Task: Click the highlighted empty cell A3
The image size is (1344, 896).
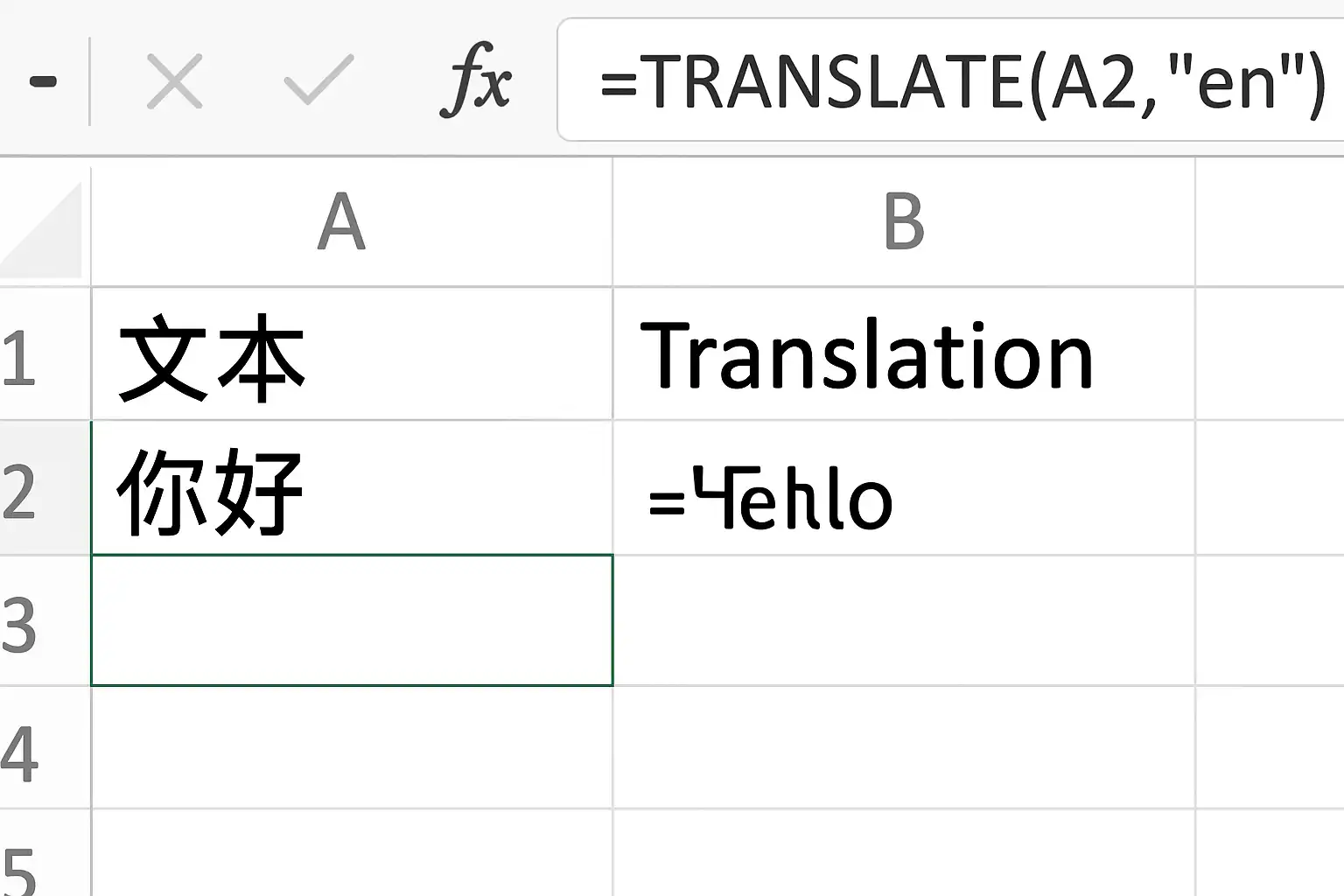Action: click(352, 620)
